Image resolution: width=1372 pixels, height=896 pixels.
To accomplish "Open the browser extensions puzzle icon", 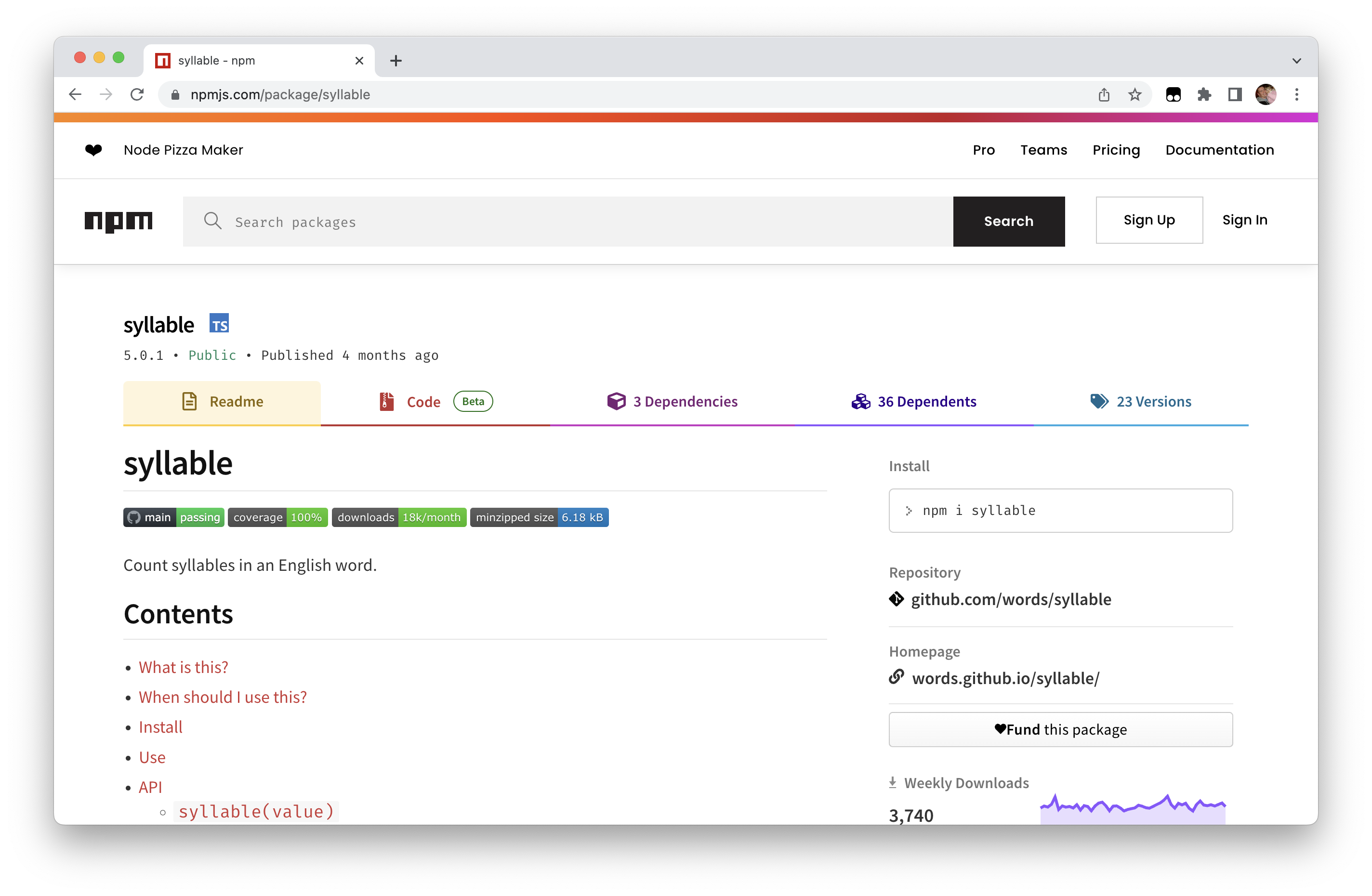I will (x=1204, y=94).
